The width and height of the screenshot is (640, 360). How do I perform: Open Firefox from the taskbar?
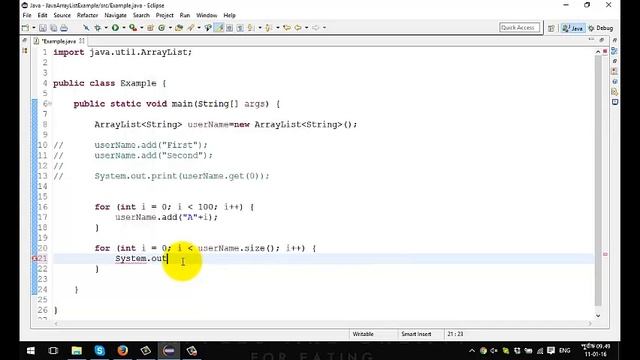point(122,350)
